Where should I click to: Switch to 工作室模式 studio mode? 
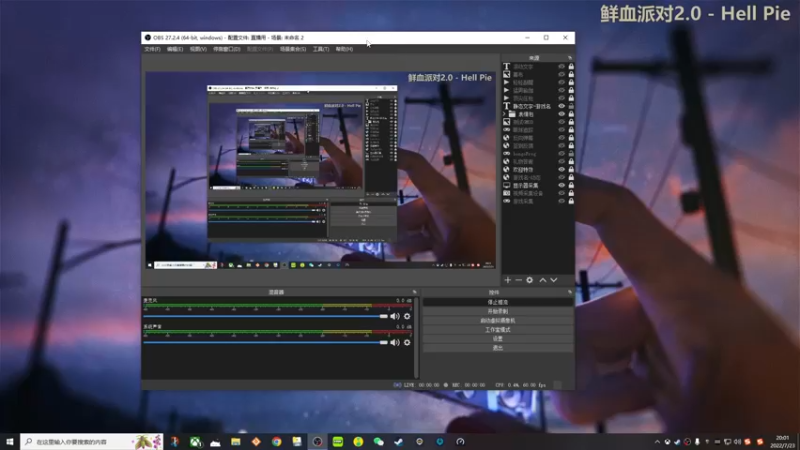(x=497, y=330)
